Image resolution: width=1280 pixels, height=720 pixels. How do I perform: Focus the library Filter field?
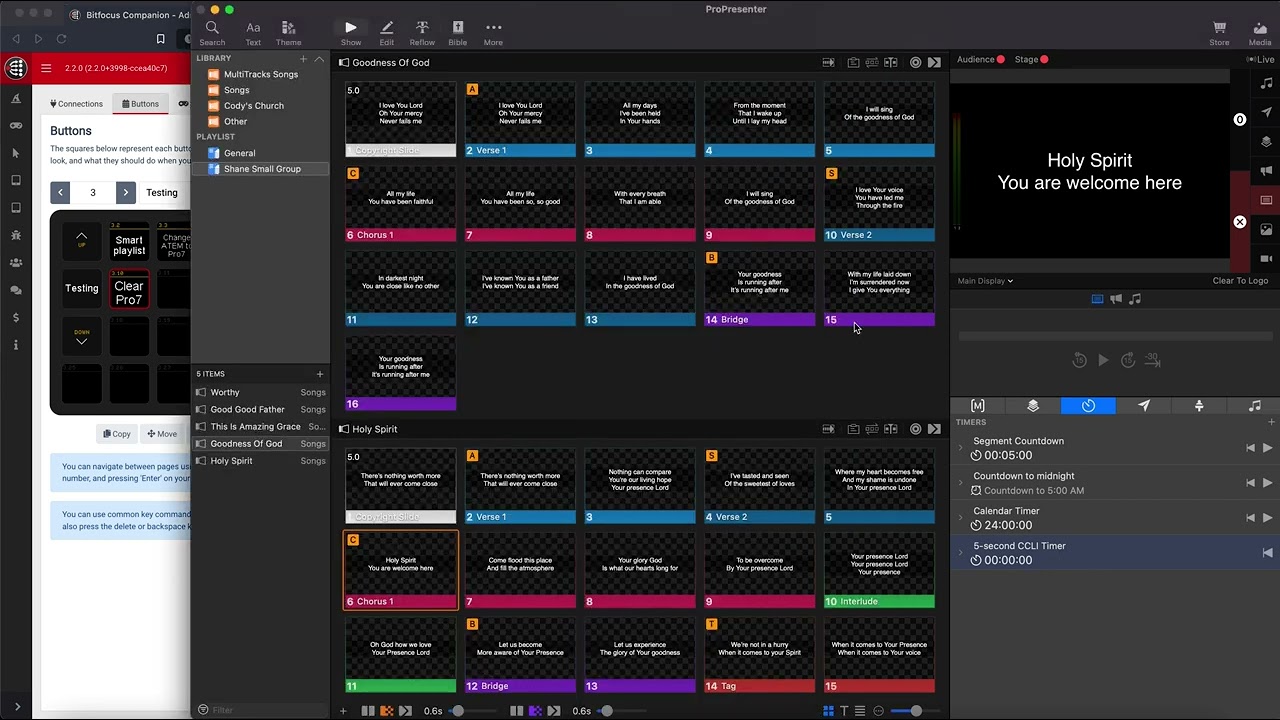coord(262,710)
